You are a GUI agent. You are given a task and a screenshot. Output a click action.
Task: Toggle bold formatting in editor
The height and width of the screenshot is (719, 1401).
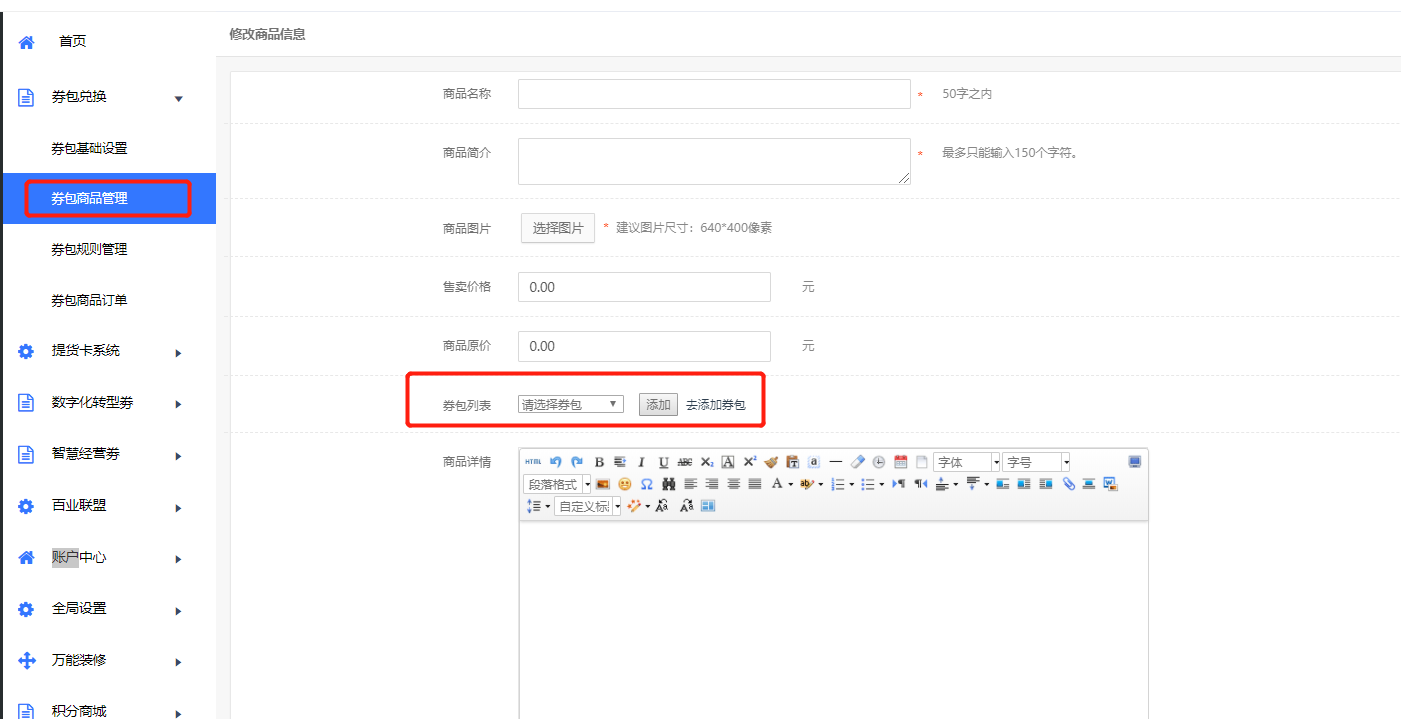pos(599,462)
